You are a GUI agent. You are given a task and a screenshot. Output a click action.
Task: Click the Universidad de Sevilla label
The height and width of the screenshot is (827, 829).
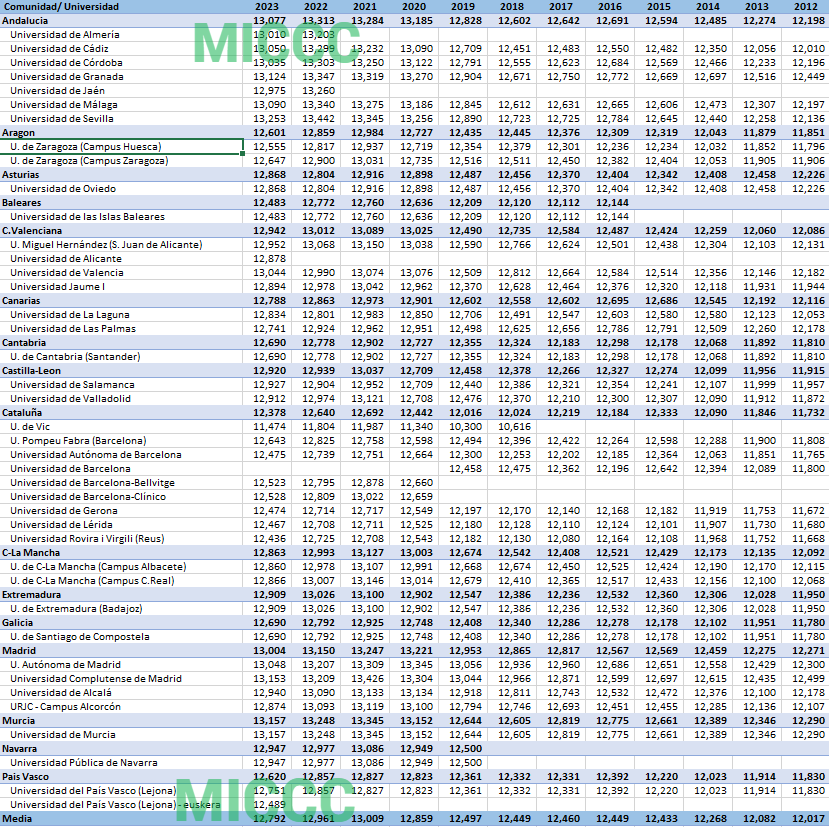62,119
